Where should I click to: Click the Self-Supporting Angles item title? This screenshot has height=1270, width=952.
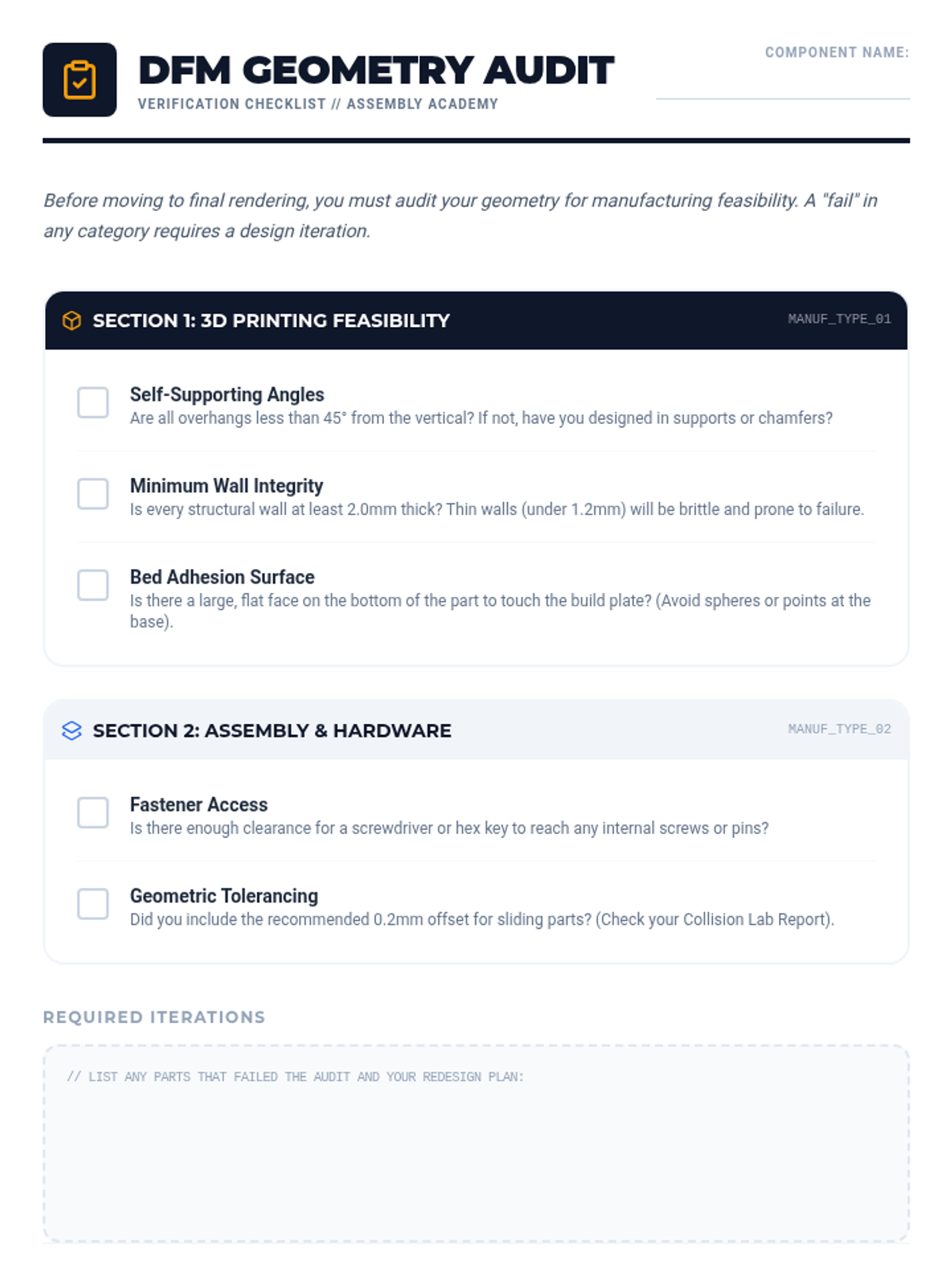coord(227,394)
